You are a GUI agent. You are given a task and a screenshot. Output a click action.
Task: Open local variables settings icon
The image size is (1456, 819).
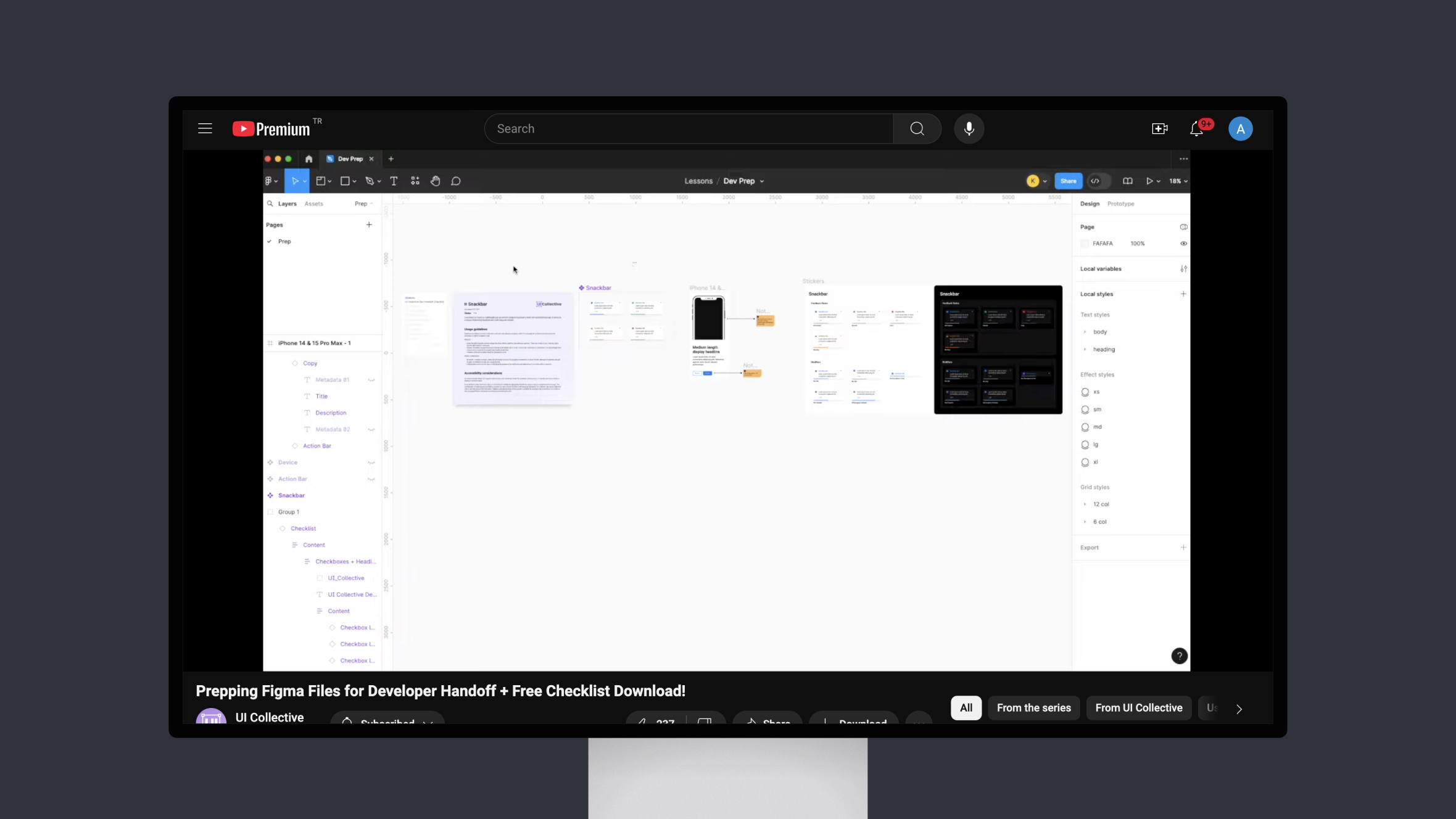pos(1183,269)
